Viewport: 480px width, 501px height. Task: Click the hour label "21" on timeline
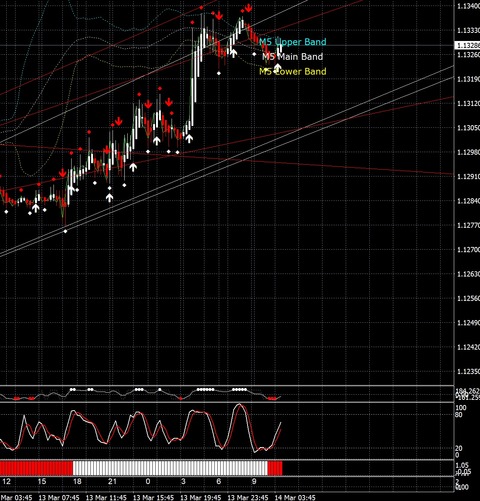[x=112, y=481]
